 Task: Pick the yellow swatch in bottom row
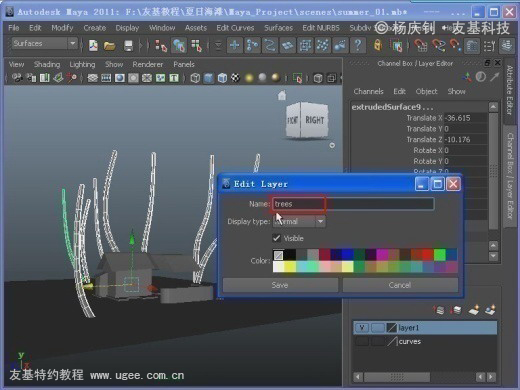pyautogui.click(x=290, y=267)
